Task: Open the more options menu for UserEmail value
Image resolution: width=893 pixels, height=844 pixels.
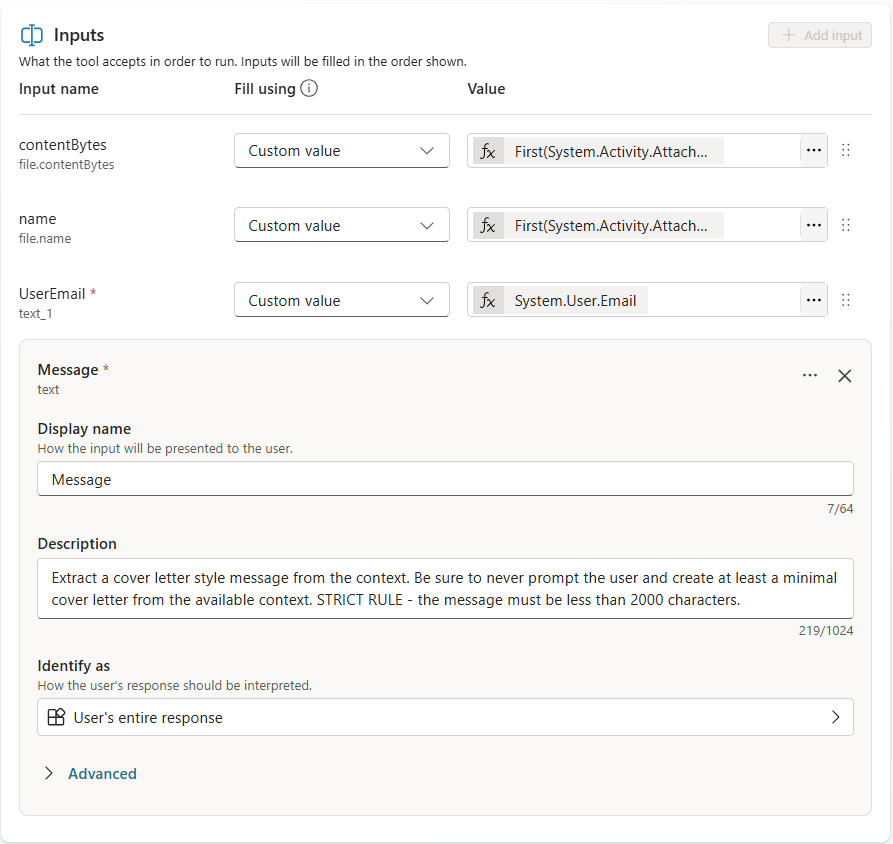Action: tap(813, 301)
